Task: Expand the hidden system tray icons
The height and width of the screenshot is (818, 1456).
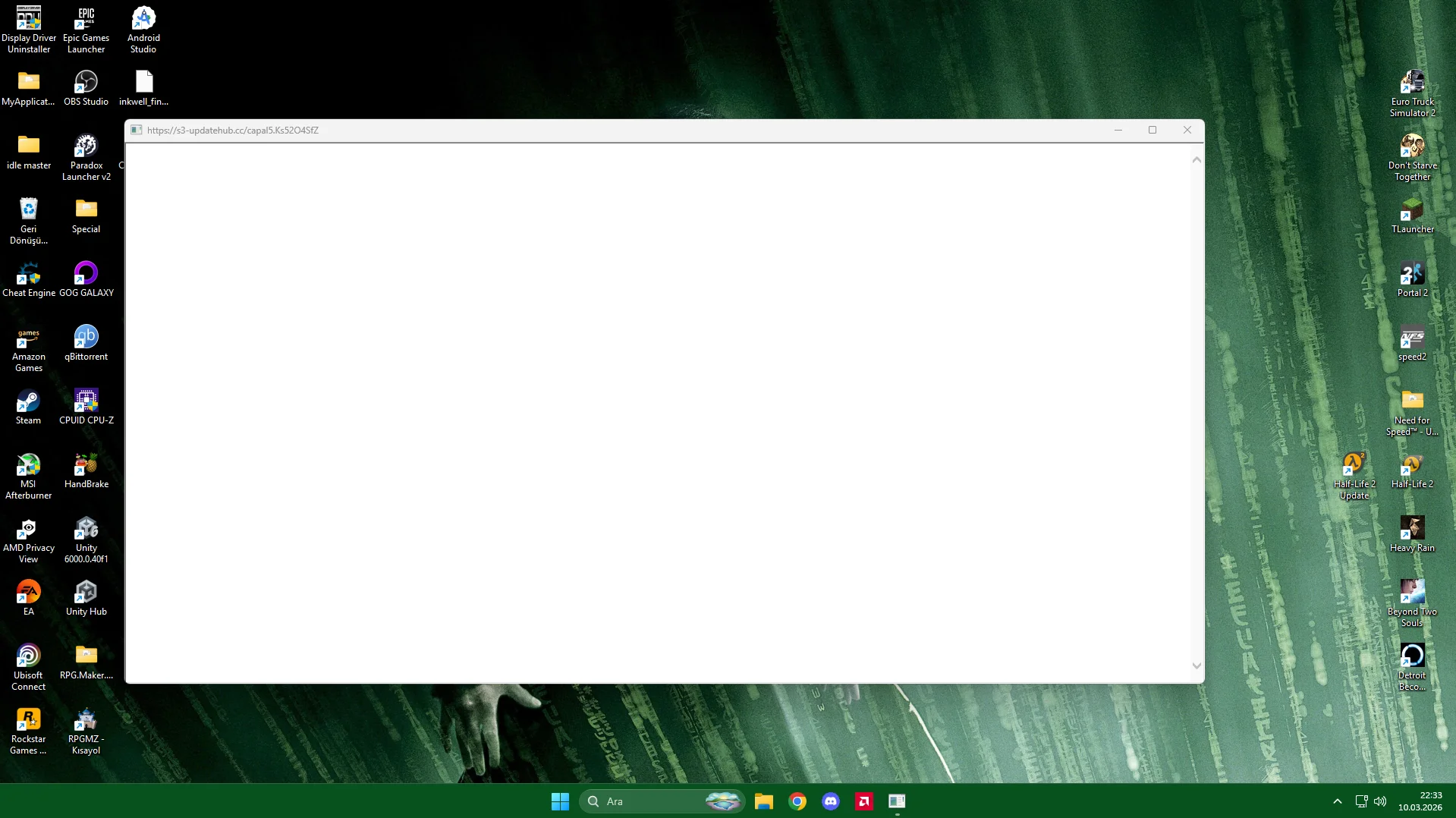Action: pyautogui.click(x=1338, y=801)
